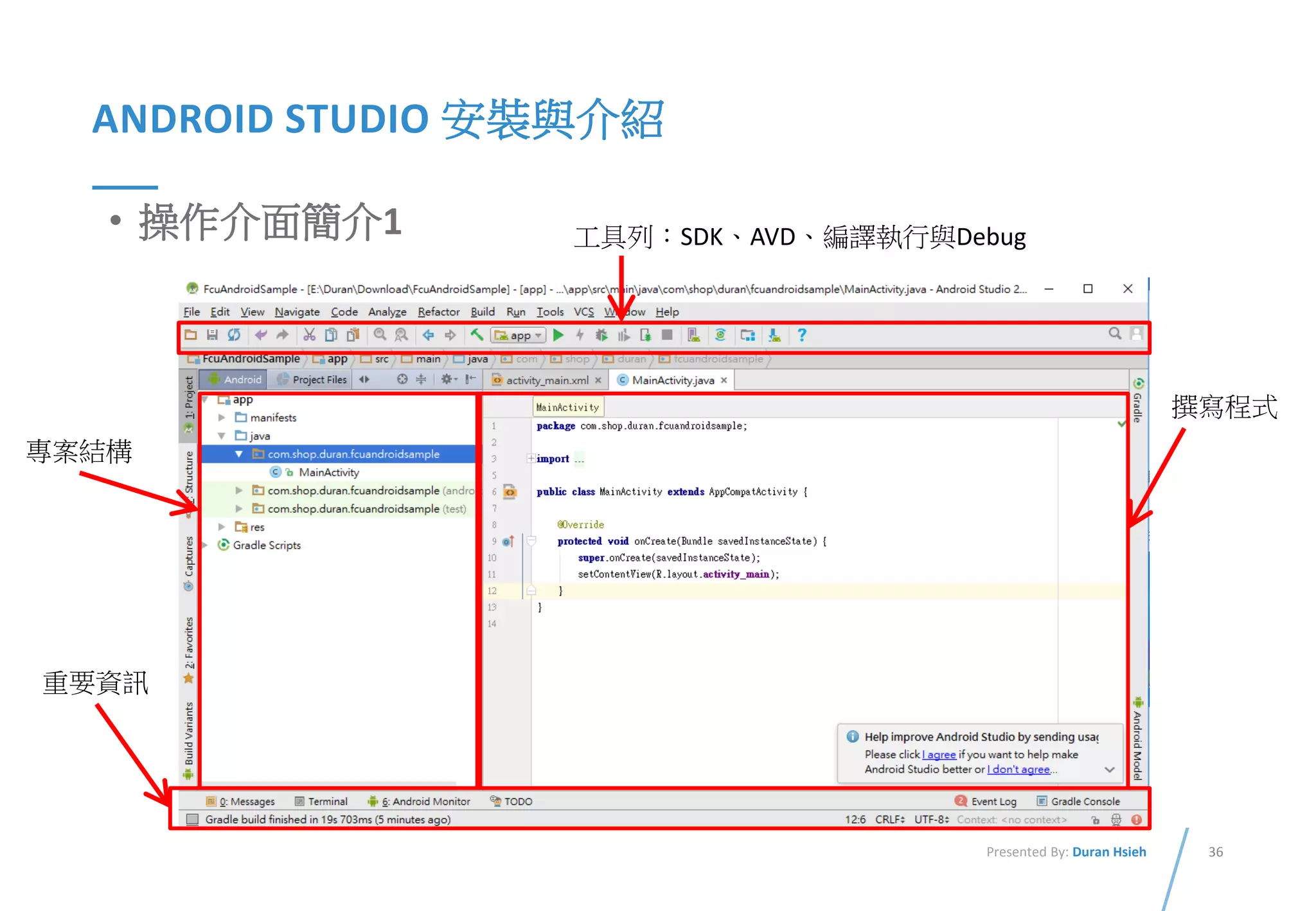Open the Refactor menu
Screen dimensions: 1316x911
(438, 312)
